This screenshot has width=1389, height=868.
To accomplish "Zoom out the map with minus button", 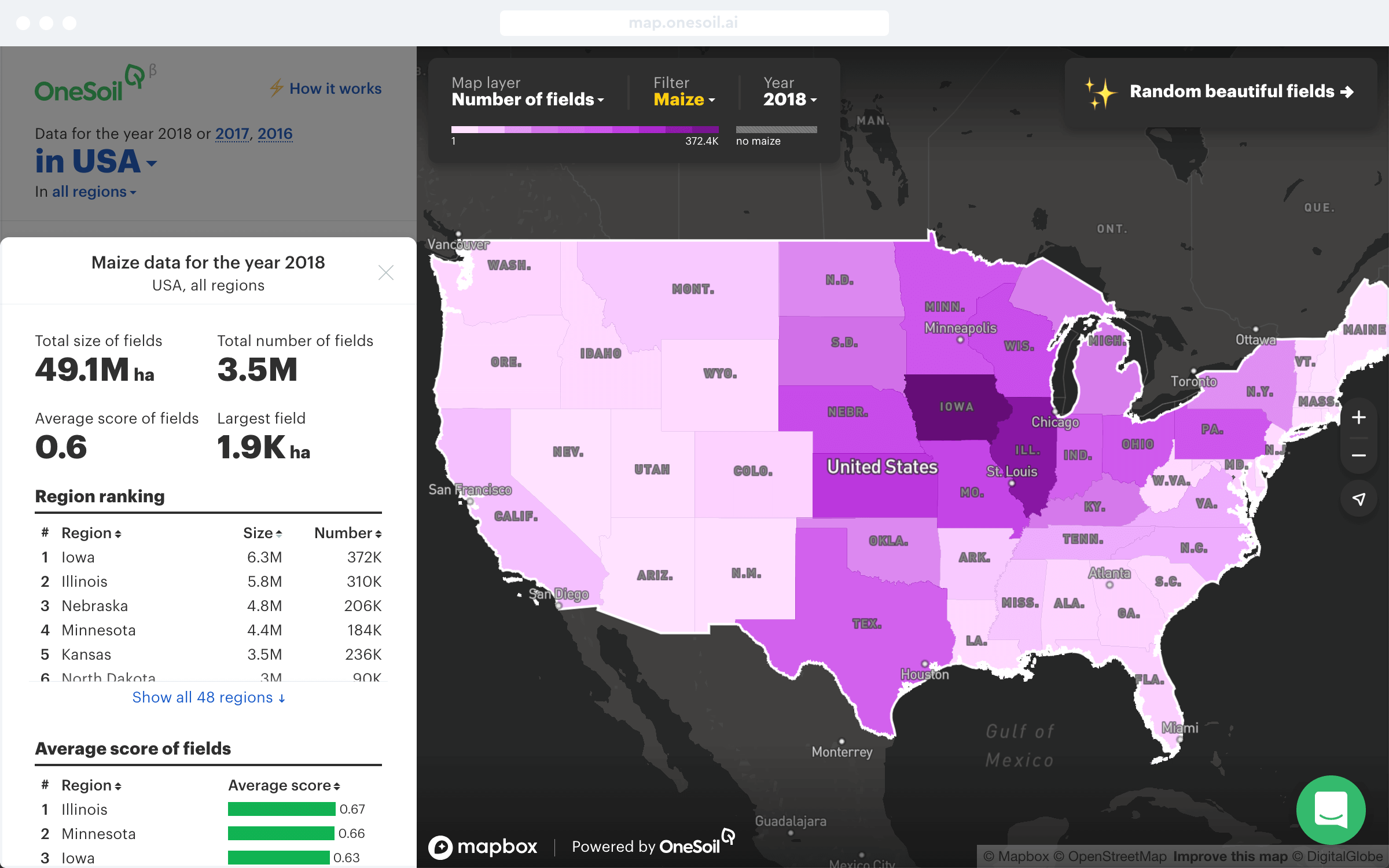I will tap(1358, 455).
